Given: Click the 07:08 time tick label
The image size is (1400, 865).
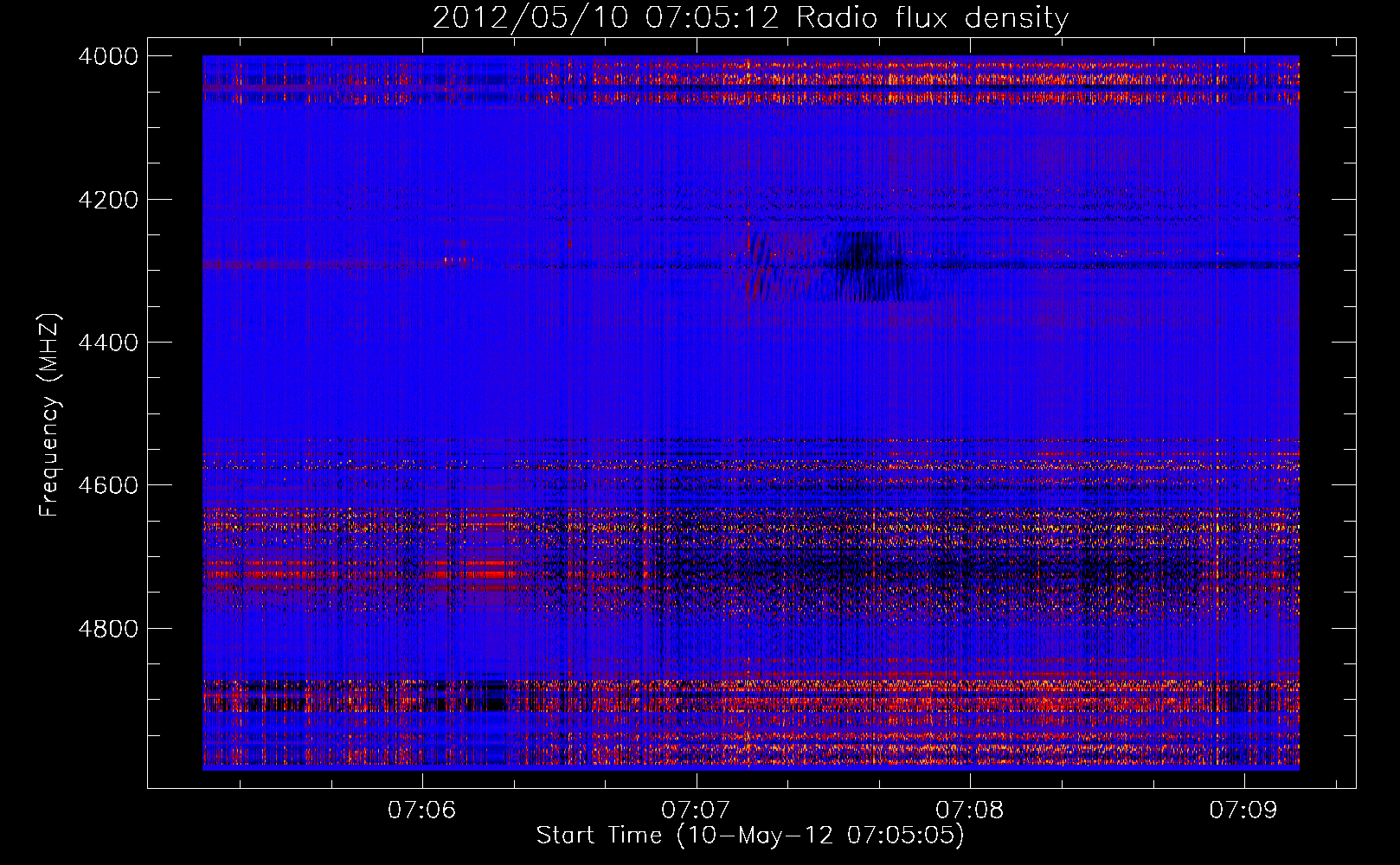Looking at the screenshot, I should tap(970, 811).
